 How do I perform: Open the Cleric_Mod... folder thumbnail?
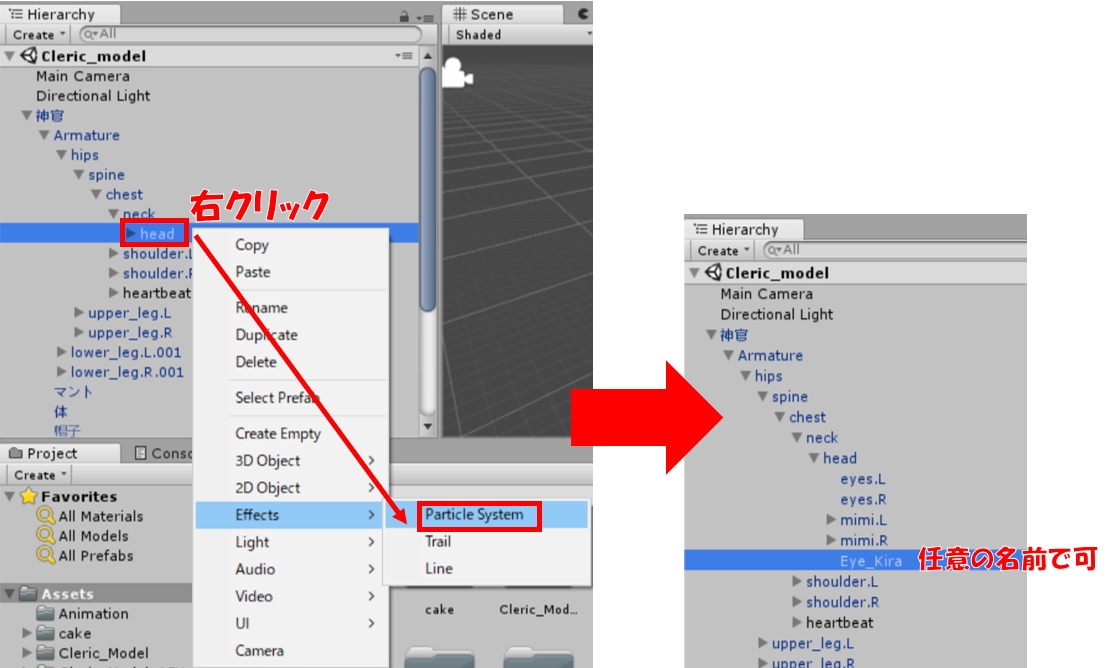pos(532,655)
